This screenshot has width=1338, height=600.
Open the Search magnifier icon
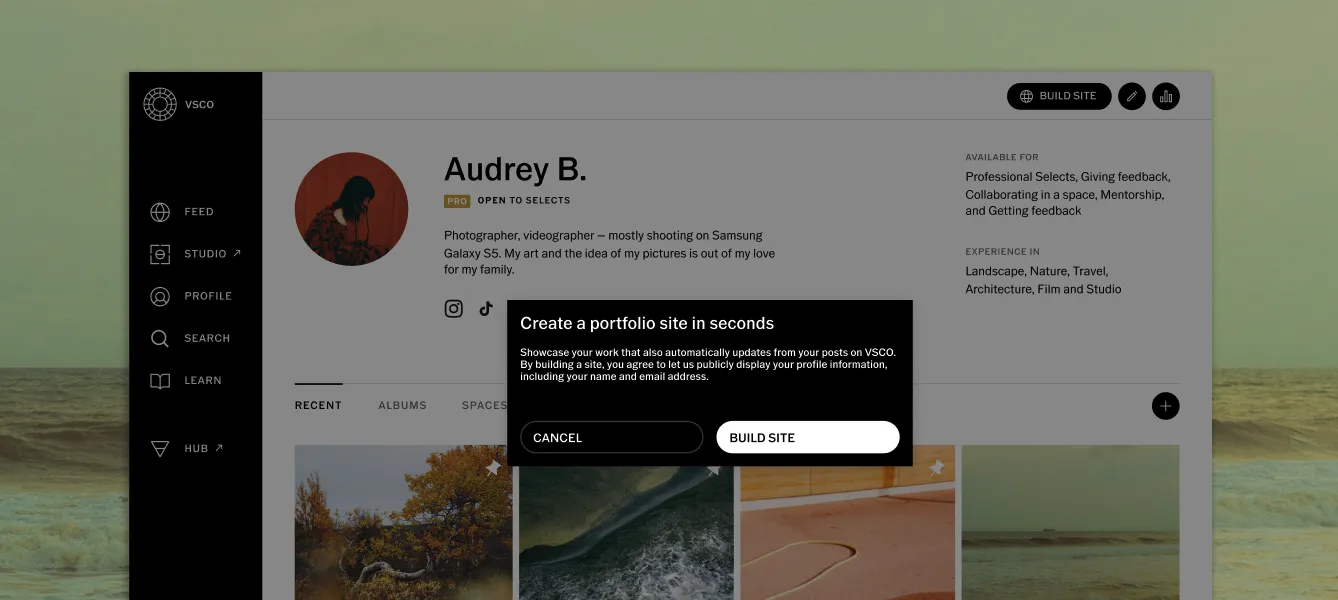pyautogui.click(x=160, y=338)
